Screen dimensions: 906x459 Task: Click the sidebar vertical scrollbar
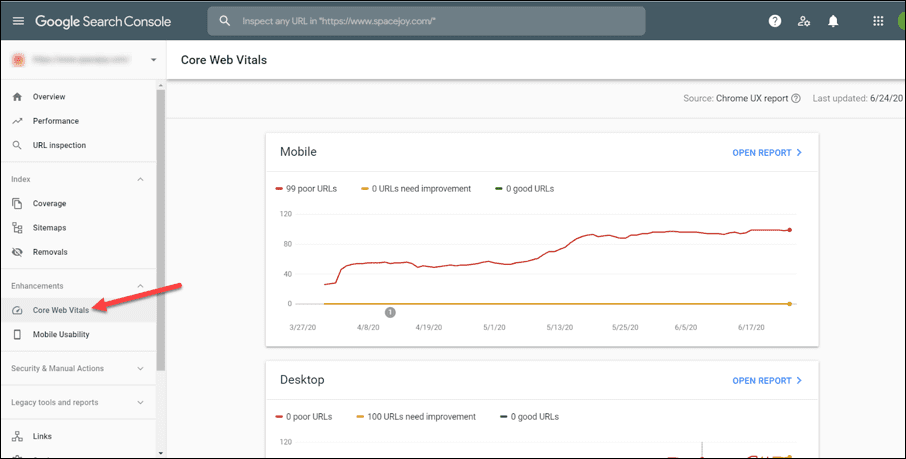pyautogui.click(x=161, y=230)
